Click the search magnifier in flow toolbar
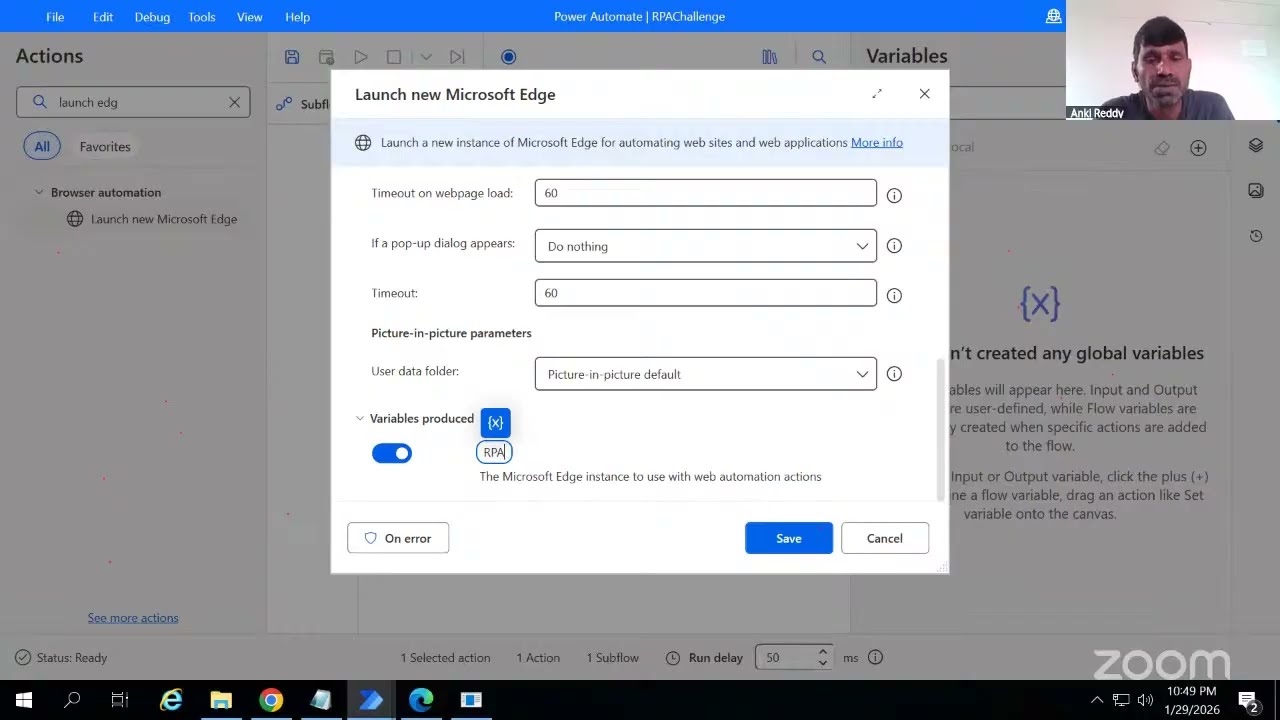 click(x=819, y=57)
